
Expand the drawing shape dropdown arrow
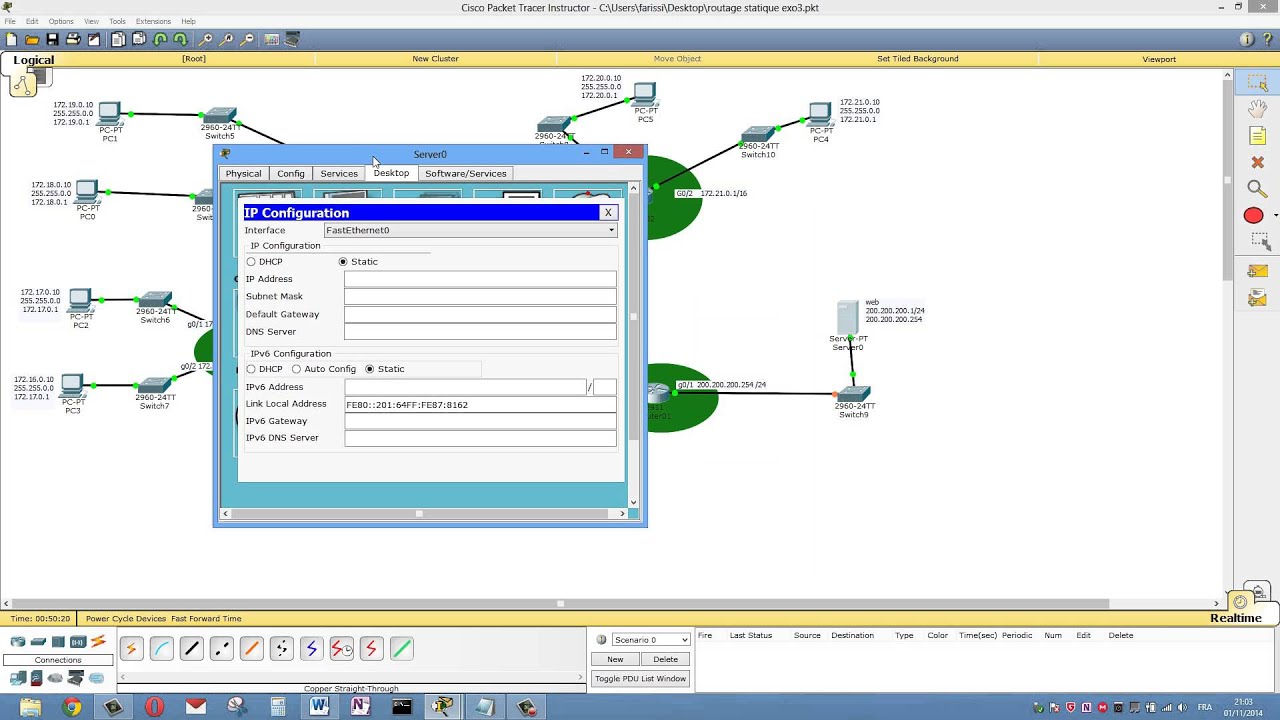(x=1275, y=216)
